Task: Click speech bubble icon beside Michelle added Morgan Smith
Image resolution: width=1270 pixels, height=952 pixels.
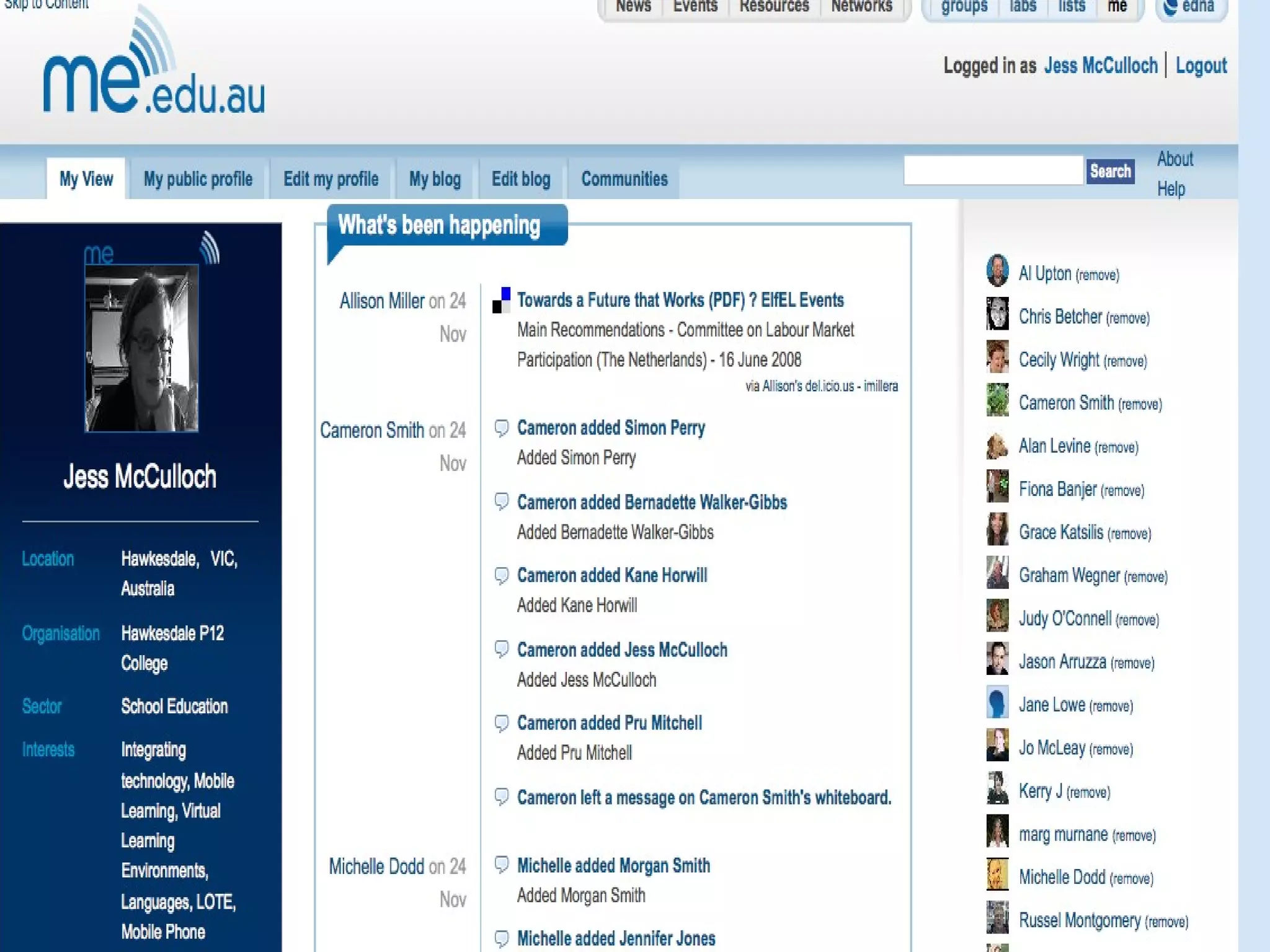Action: [x=501, y=864]
